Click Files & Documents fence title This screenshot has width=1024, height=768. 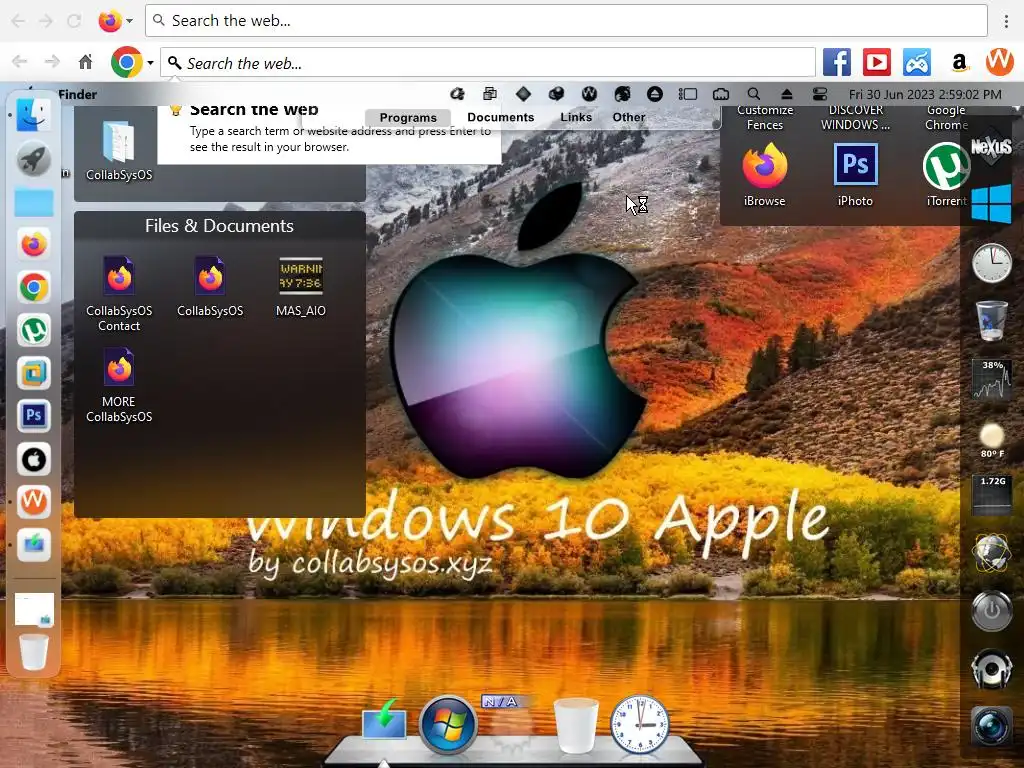(219, 226)
